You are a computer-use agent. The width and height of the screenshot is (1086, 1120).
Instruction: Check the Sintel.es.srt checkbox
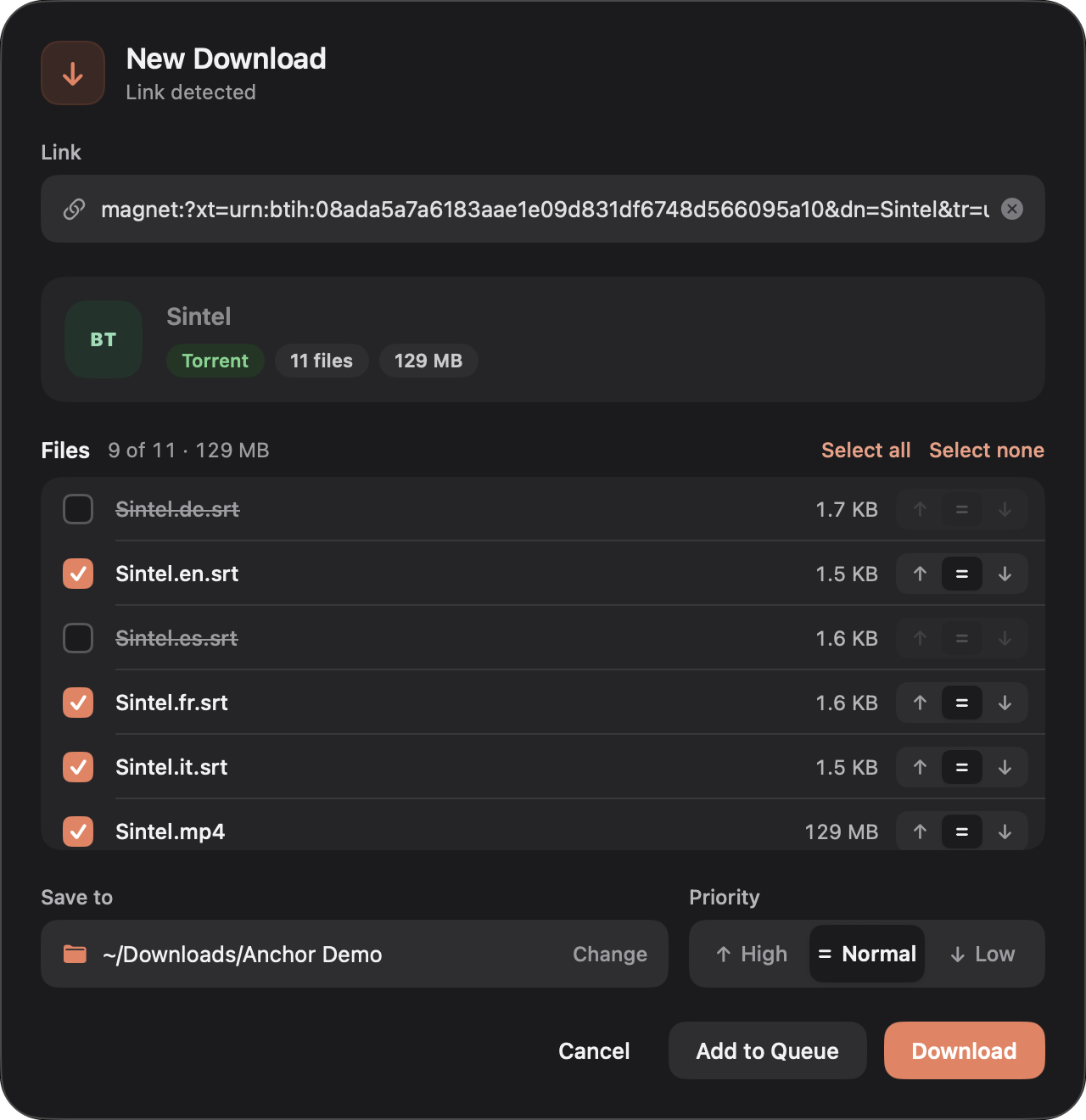click(78, 638)
